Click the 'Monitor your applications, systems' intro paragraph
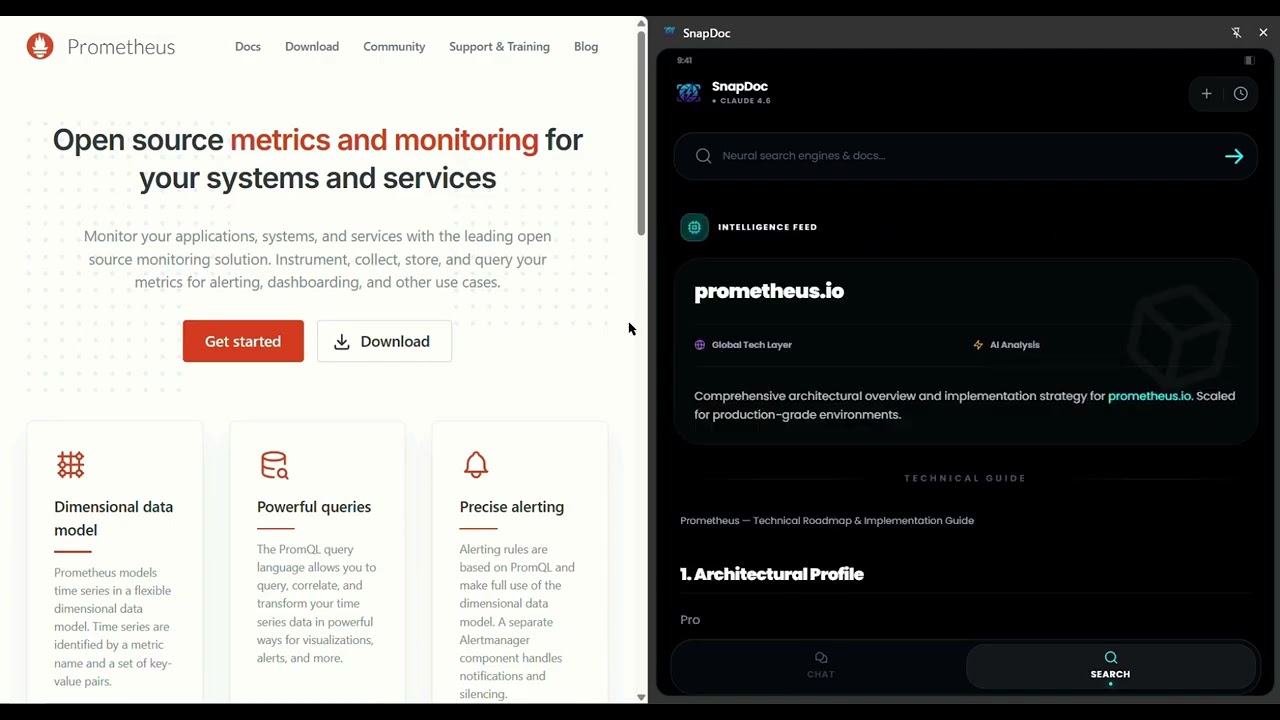This screenshot has width=1280, height=720. pos(318,259)
